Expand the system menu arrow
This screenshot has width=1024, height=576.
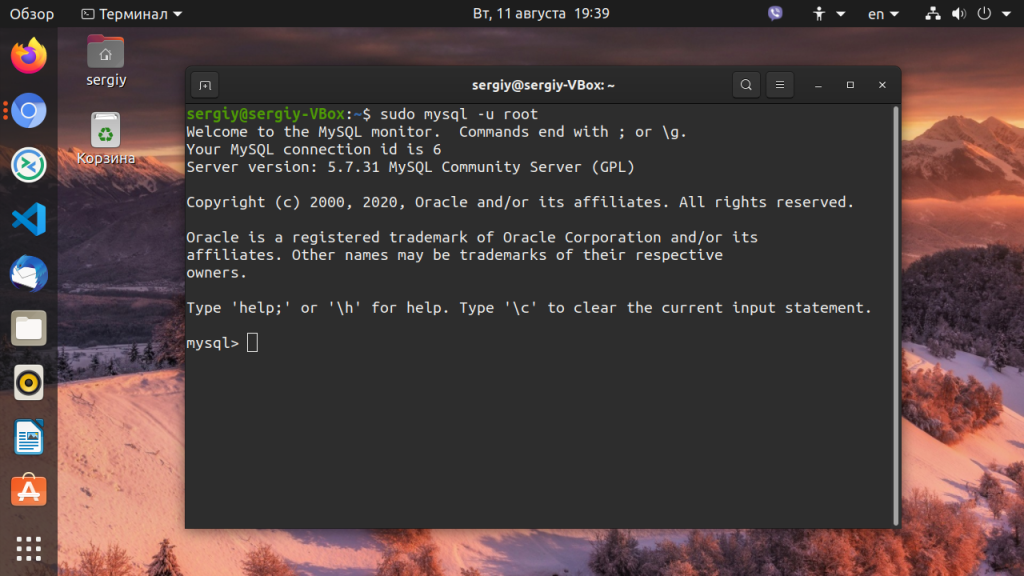tap(1006, 14)
